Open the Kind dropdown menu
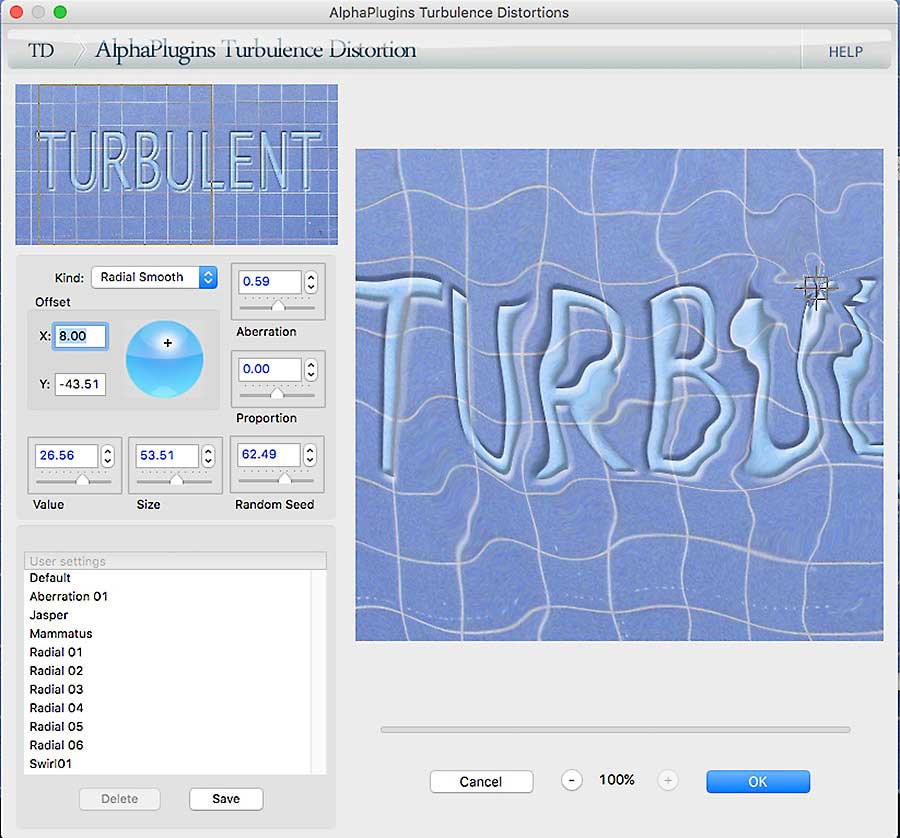The width and height of the screenshot is (900, 838). [154, 277]
